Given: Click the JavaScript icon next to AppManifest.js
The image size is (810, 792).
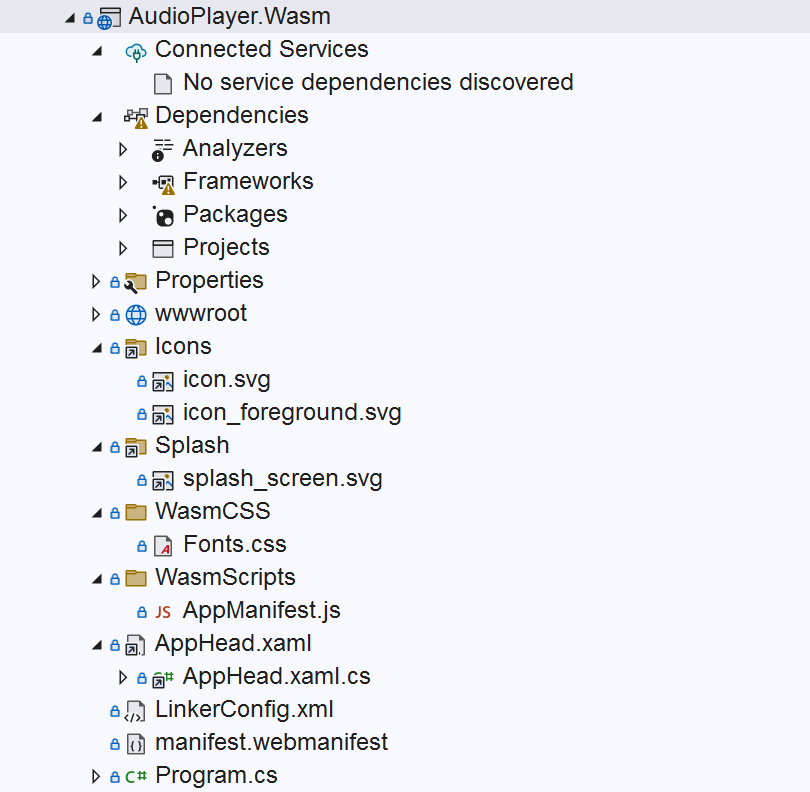Looking at the screenshot, I should pos(163,610).
